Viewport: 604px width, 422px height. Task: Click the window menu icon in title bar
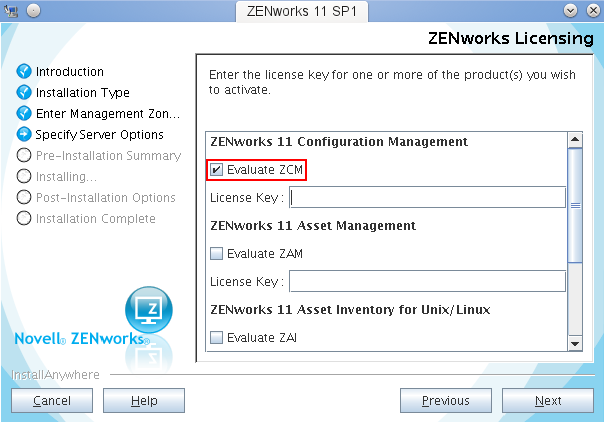click(12, 10)
